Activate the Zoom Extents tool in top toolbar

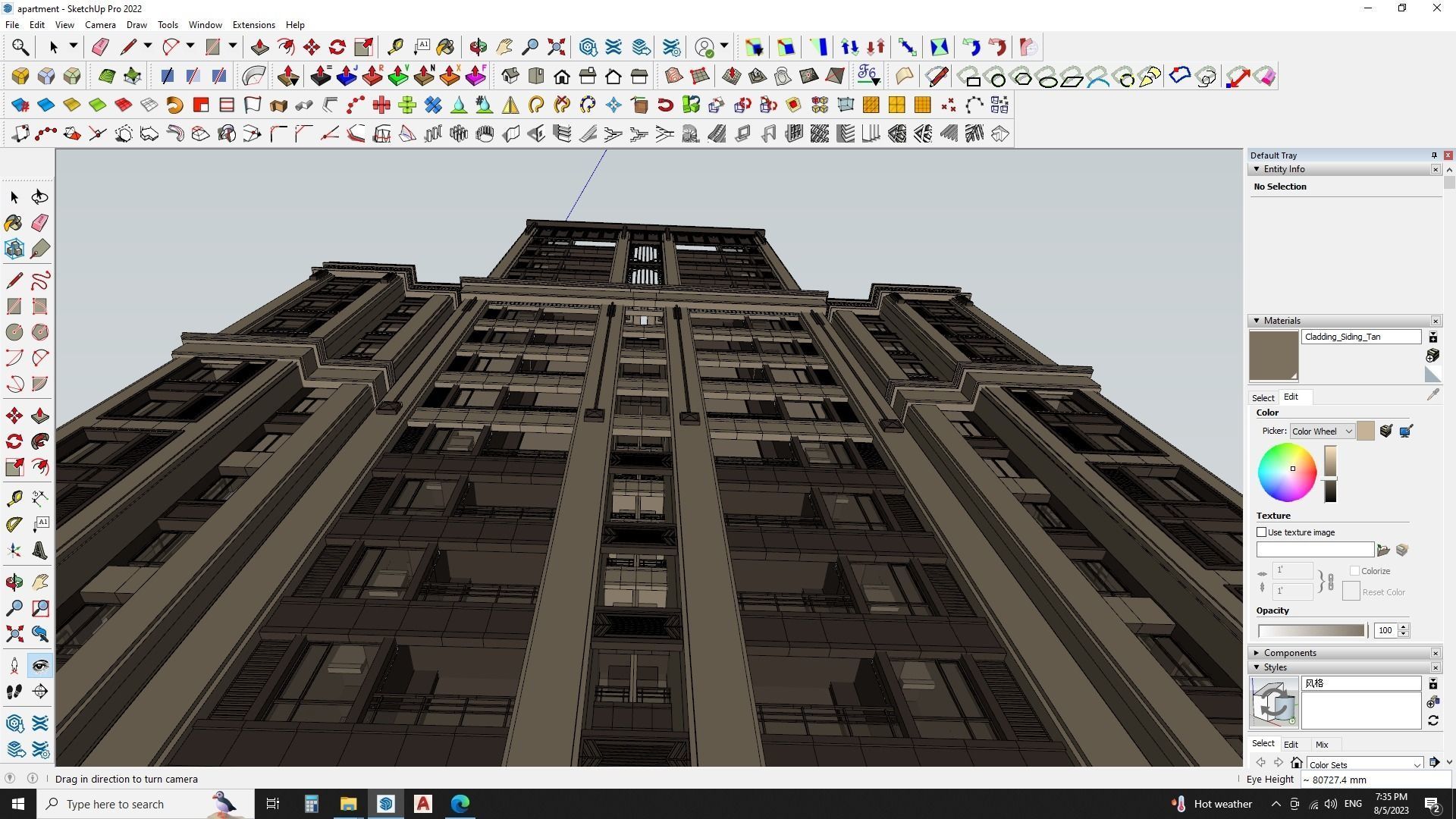click(557, 47)
